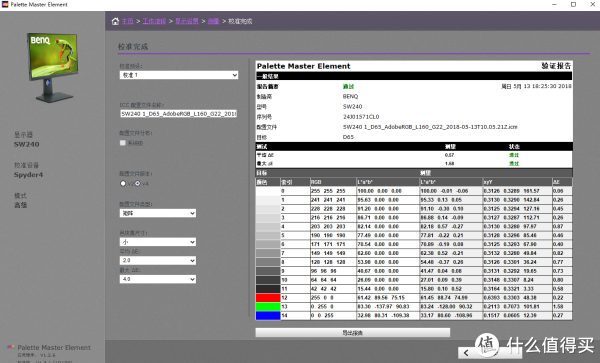The image size is (600, 363).
Task: Go to 主页 in the breadcrumb
Action: [128, 21]
